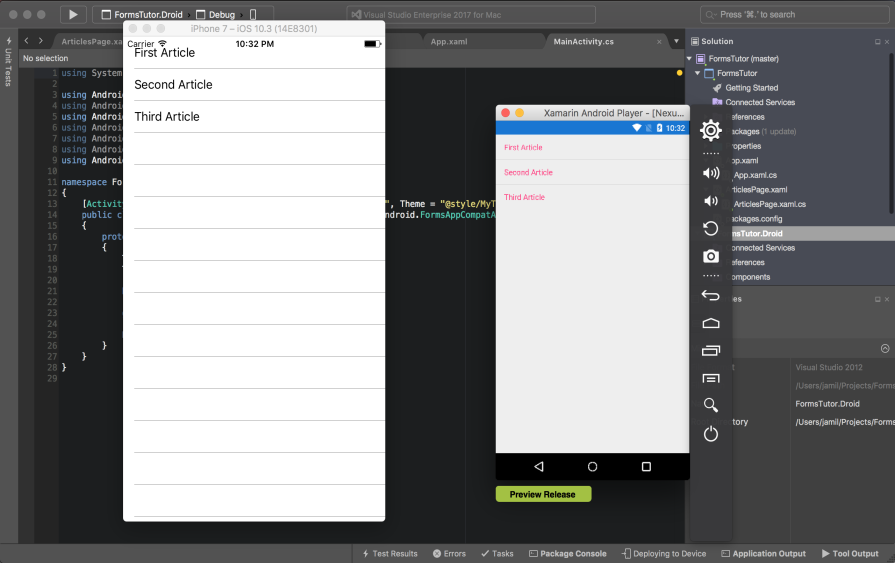The height and width of the screenshot is (563, 895).
Task: Close the Solution pad
Action: point(887,42)
